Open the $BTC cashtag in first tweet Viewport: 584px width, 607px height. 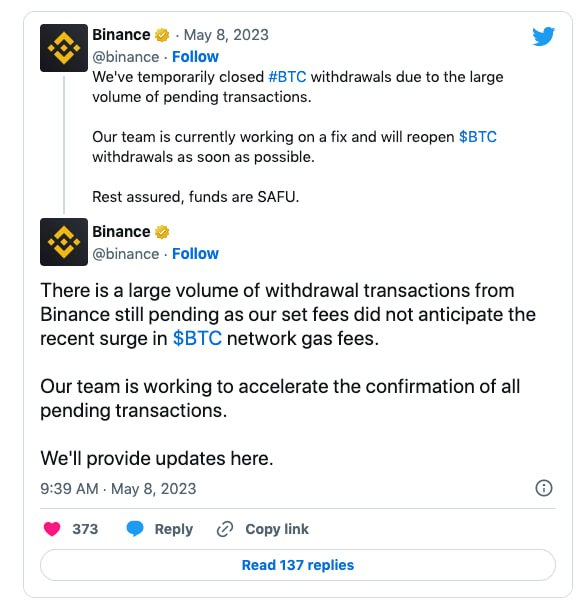tap(478, 137)
